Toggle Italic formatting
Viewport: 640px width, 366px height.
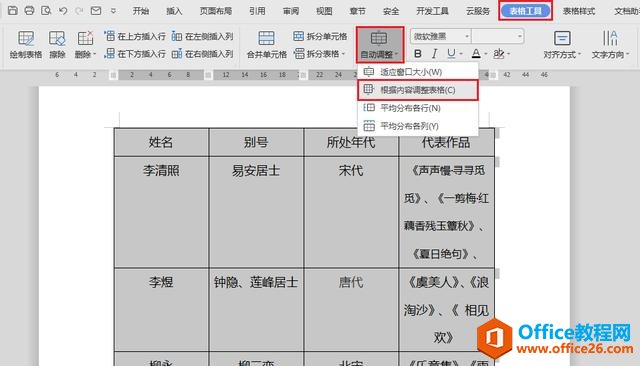click(x=434, y=53)
